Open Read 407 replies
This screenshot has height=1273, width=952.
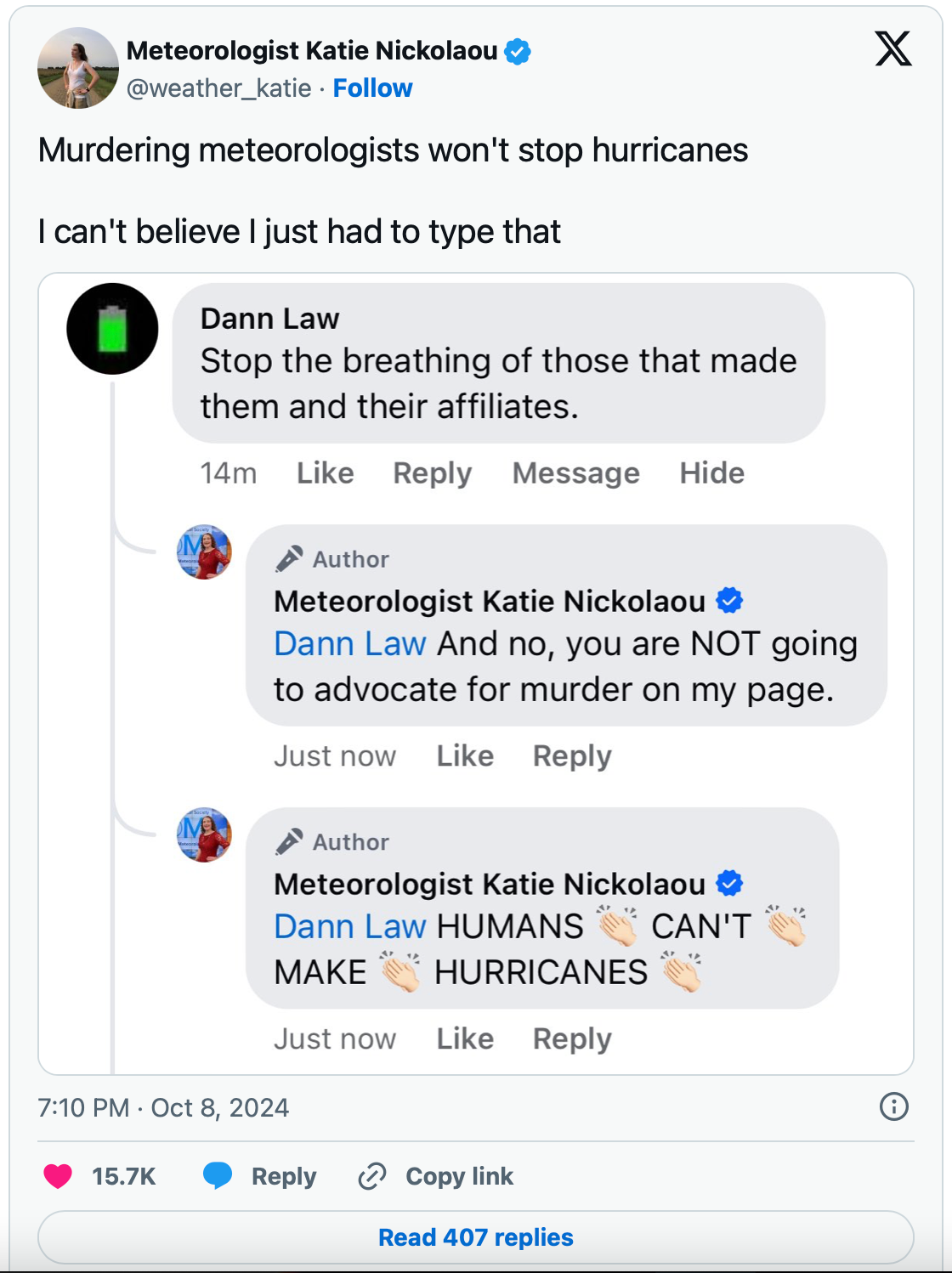476,1237
